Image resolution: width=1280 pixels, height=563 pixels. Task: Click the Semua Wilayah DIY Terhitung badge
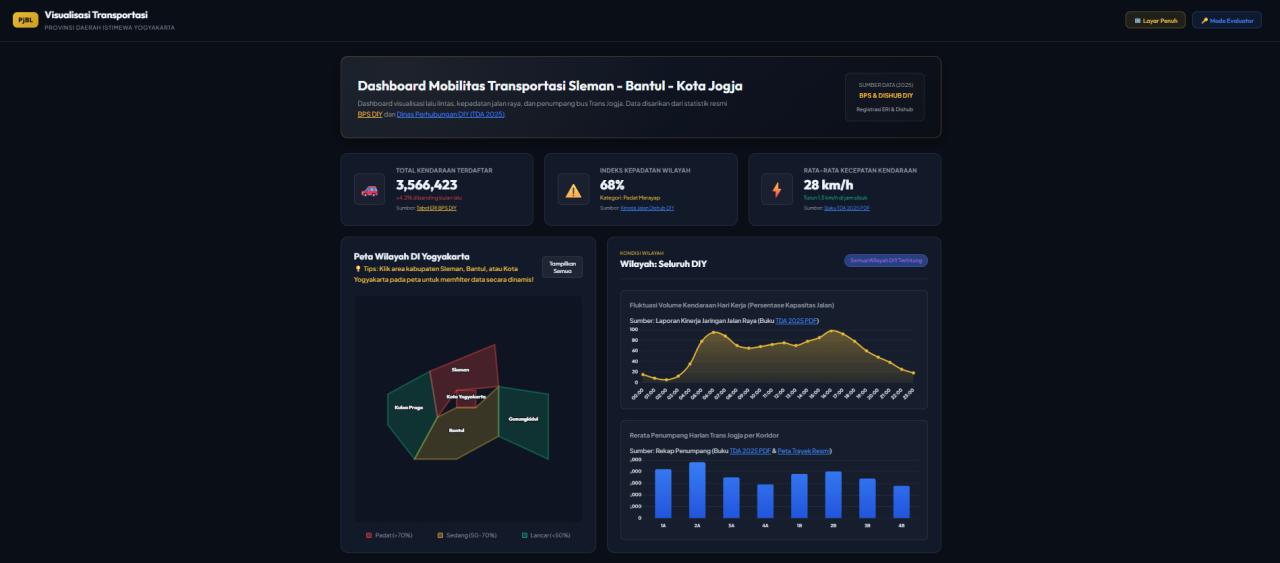click(886, 260)
